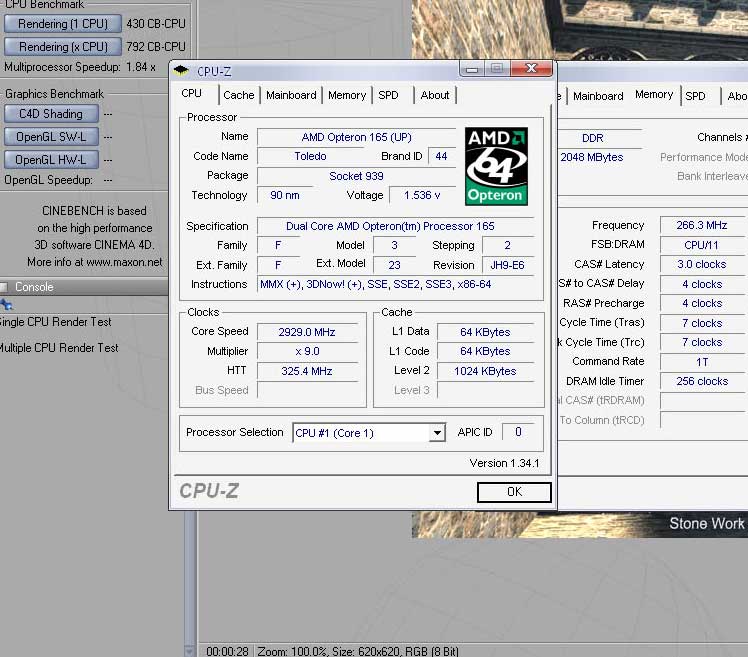Click the 792 CB-CPU result
Viewport: 748px width, 657px height.
click(x=156, y=46)
